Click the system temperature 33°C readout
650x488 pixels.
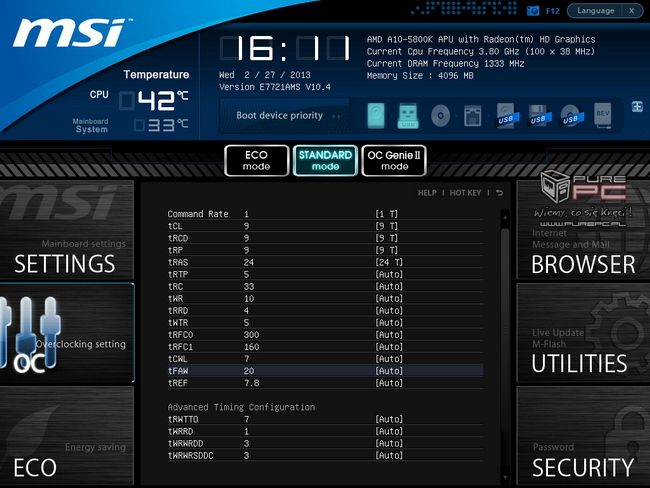click(162, 125)
